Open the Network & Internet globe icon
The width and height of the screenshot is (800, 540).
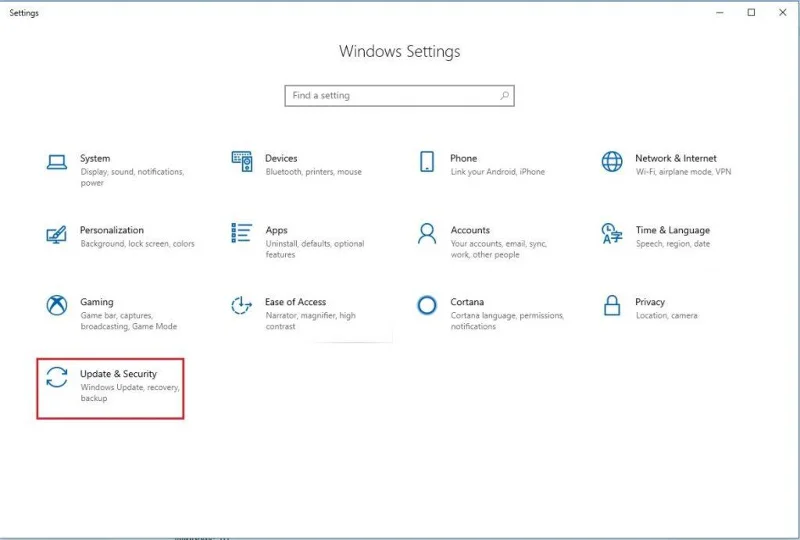[612, 161]
